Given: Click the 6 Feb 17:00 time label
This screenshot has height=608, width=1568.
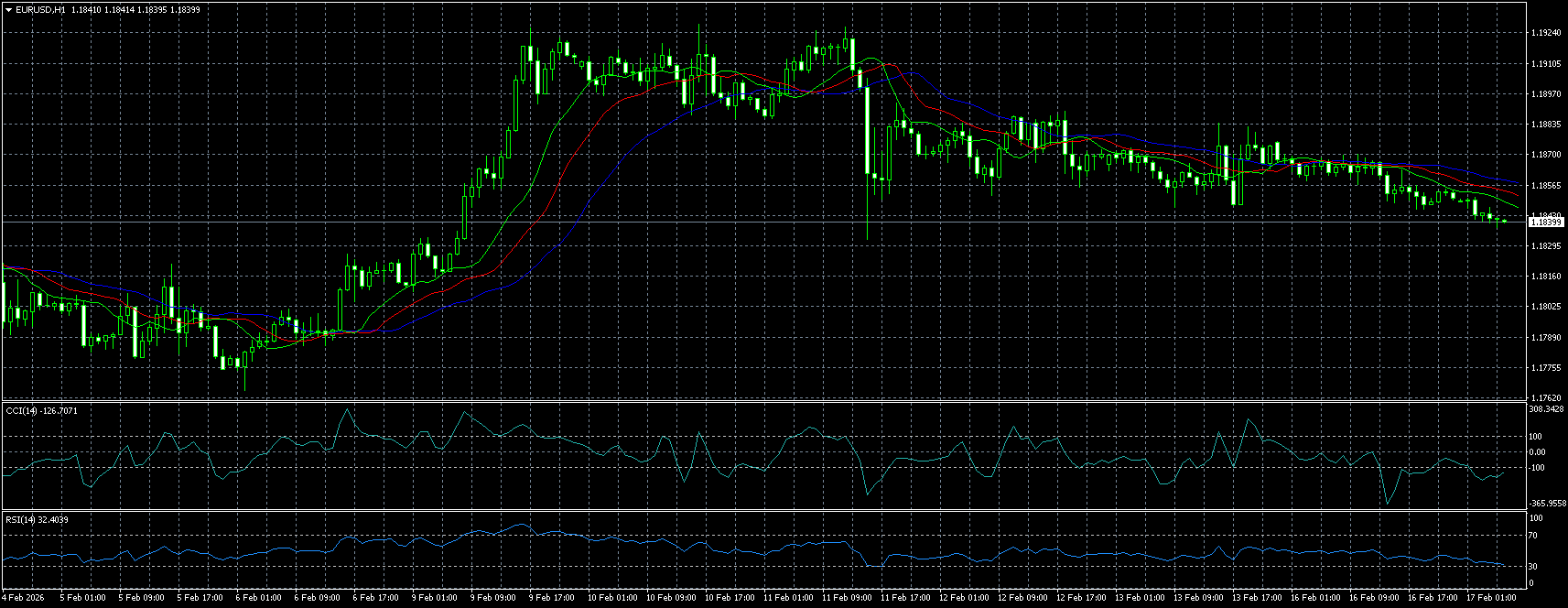Looking at the screenshot, I should point(376,598).
